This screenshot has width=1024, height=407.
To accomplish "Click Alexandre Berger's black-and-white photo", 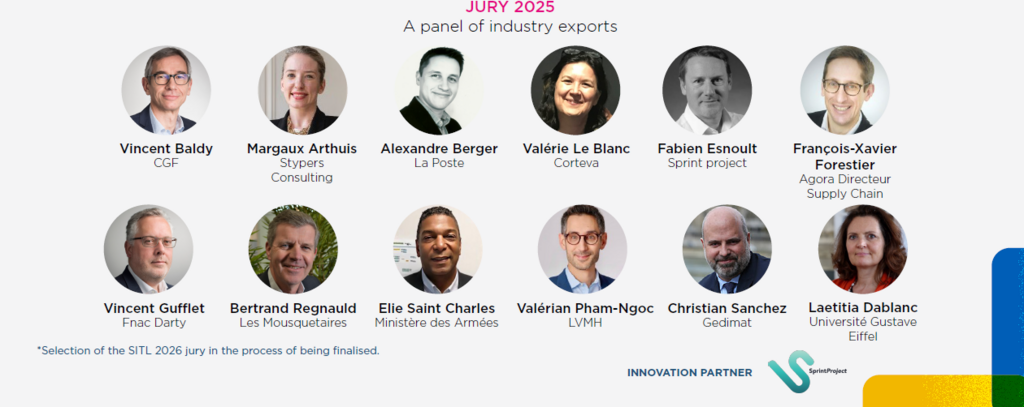I will tap(440, 90).
